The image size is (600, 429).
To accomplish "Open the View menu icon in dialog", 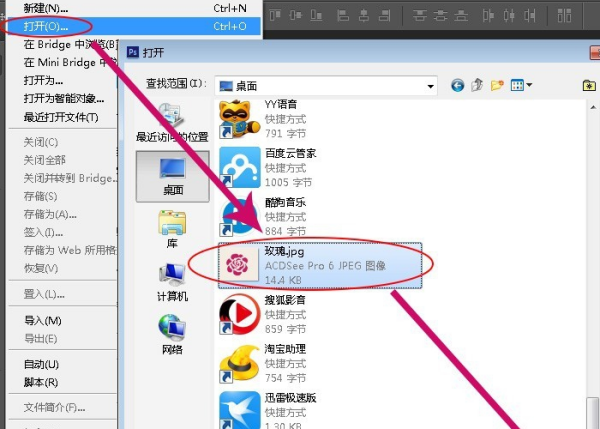I will click(x=521, y=85).
